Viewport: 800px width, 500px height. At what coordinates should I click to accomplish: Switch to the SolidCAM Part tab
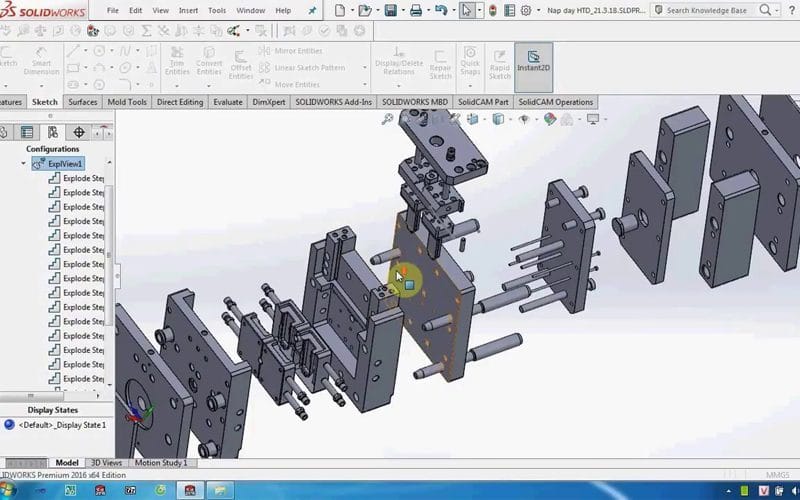[483, 102]
